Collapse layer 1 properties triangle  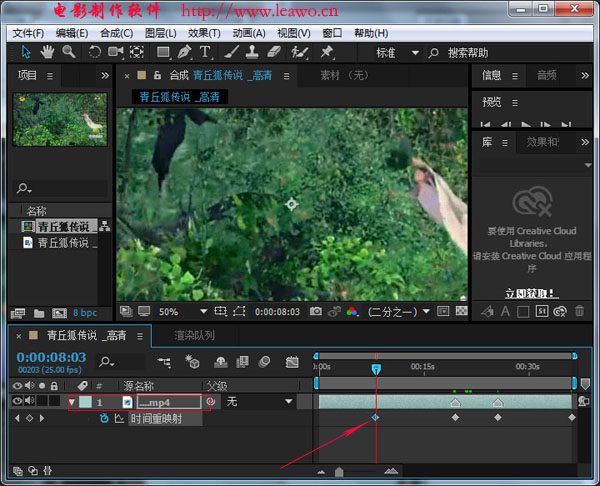(x=72, y=402)
